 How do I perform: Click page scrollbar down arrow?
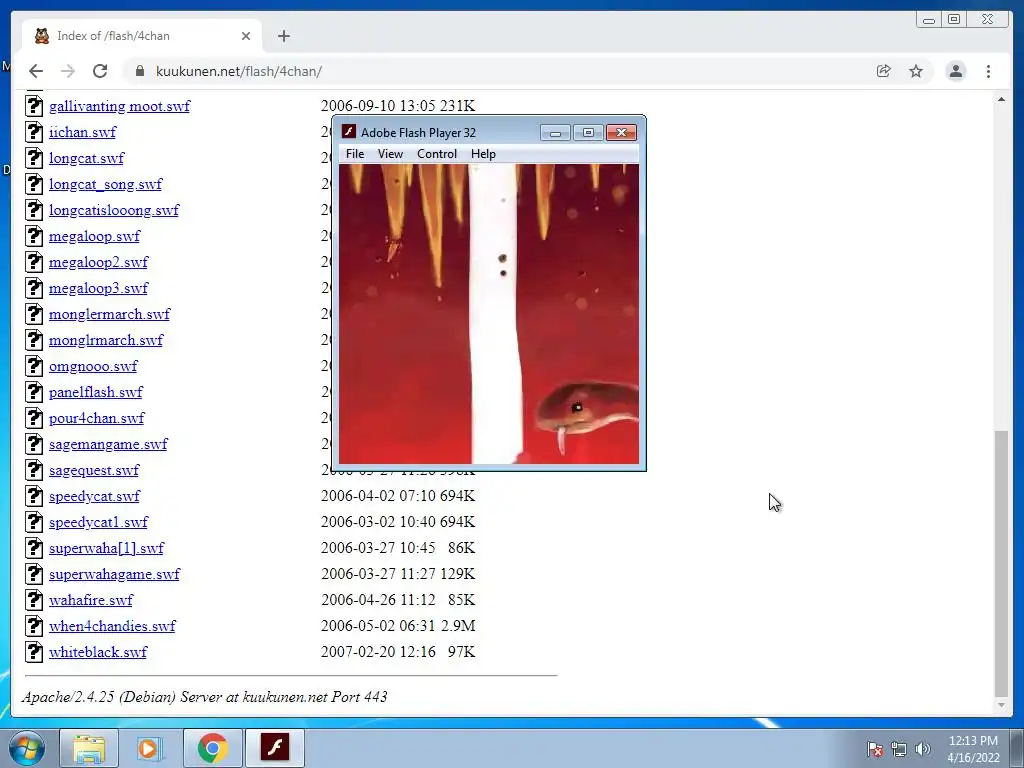click(1001, 705)
